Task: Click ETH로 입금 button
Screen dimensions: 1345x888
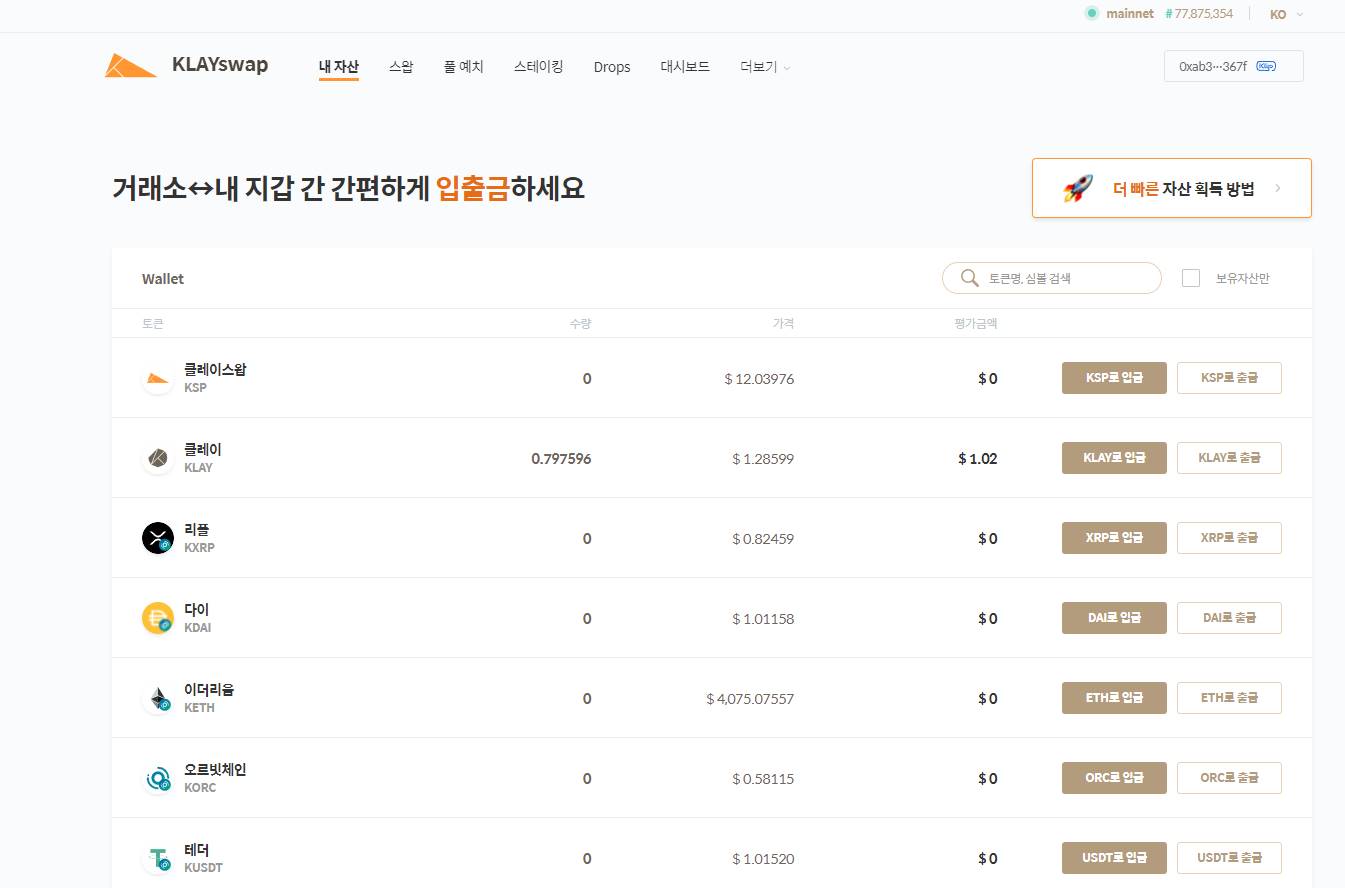Action: point(1114,698)
